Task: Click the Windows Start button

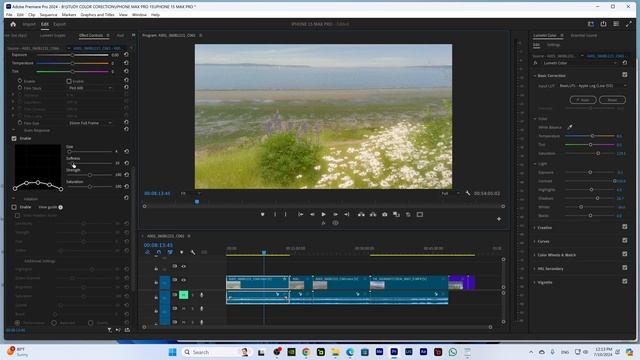Action: [172, 352]
